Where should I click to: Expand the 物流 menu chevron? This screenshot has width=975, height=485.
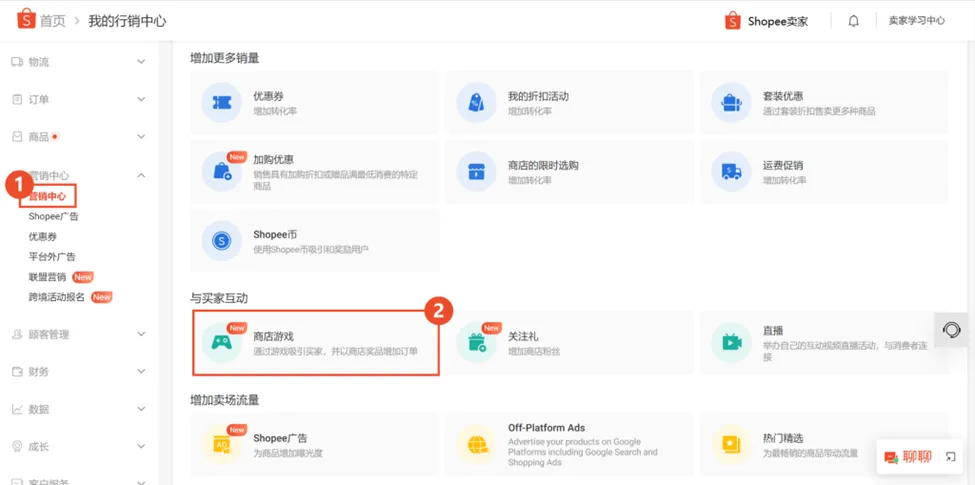[x=141, y=62]
